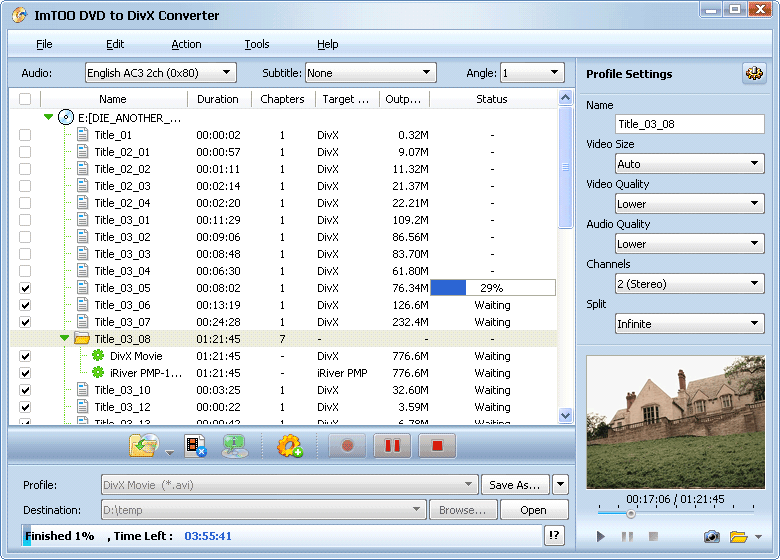Stop the conversion with the red stop button
The image size is (780, 560).
437,446
